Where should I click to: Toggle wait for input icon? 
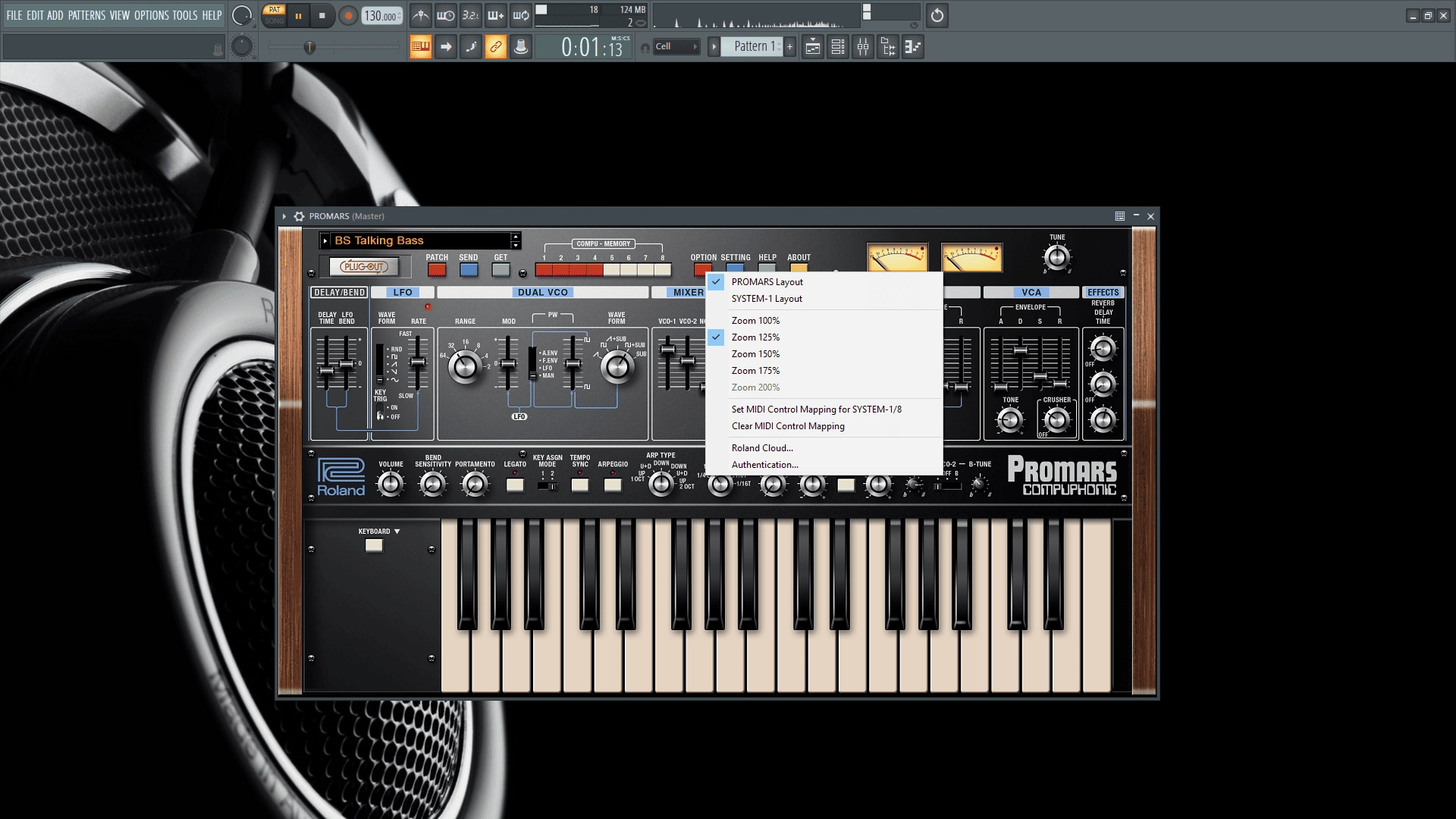tap(446, 15)
